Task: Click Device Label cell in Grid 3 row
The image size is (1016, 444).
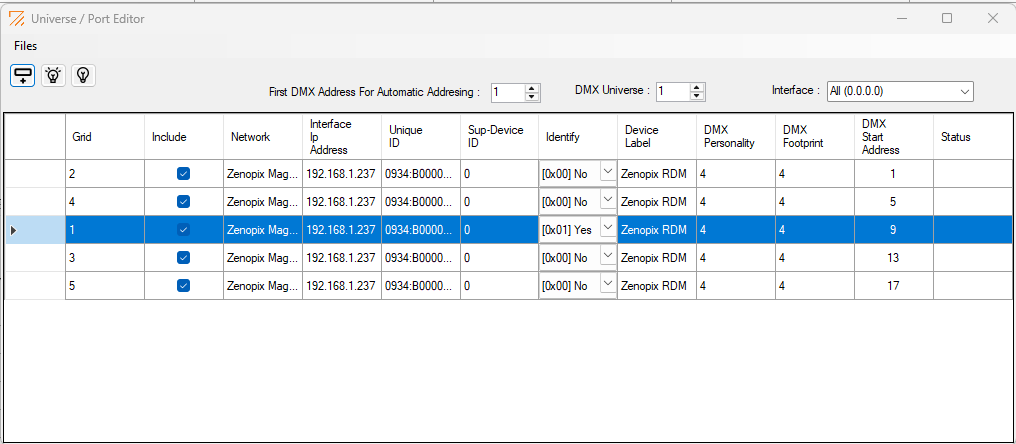Action: (657, 257)
